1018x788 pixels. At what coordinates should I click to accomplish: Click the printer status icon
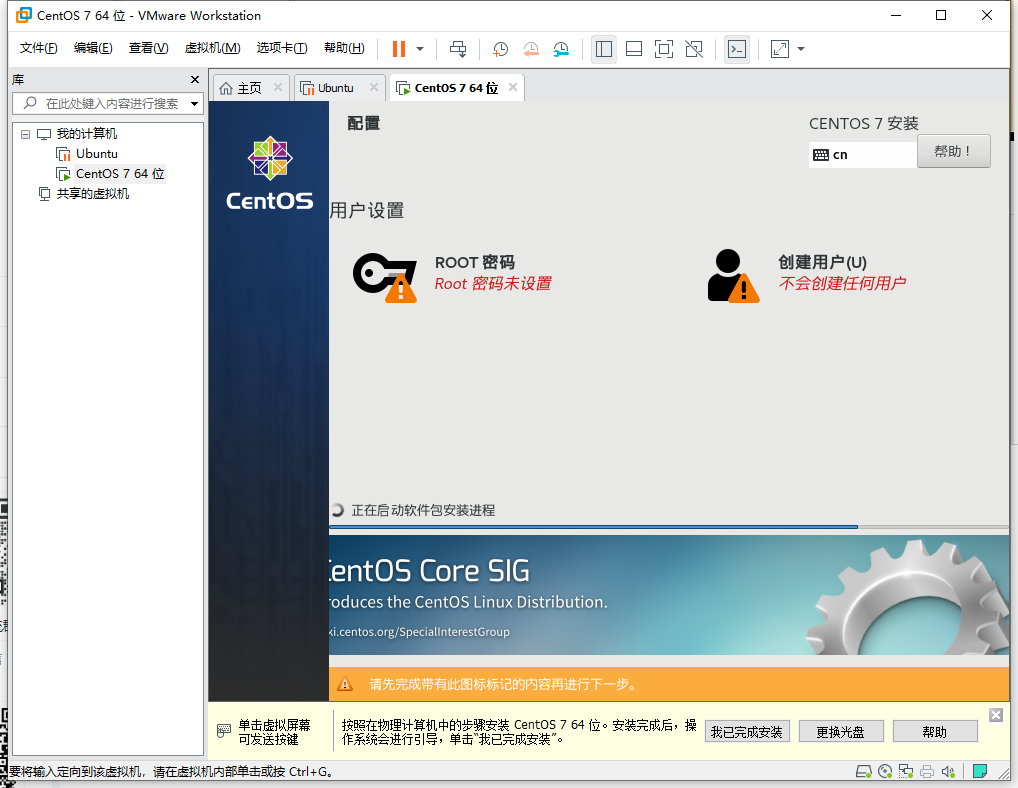(927, 772)
